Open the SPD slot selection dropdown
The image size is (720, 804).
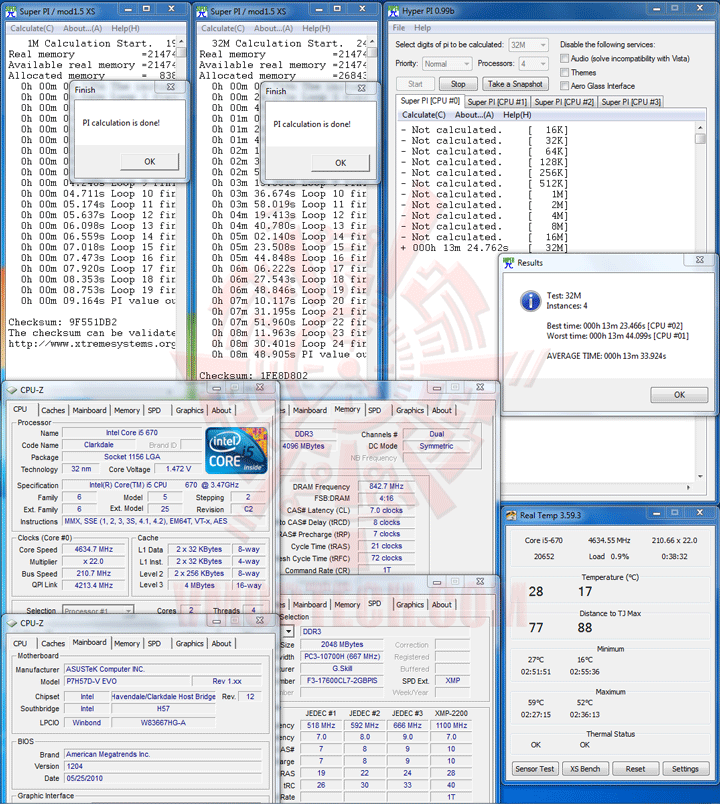click(289, 631)
